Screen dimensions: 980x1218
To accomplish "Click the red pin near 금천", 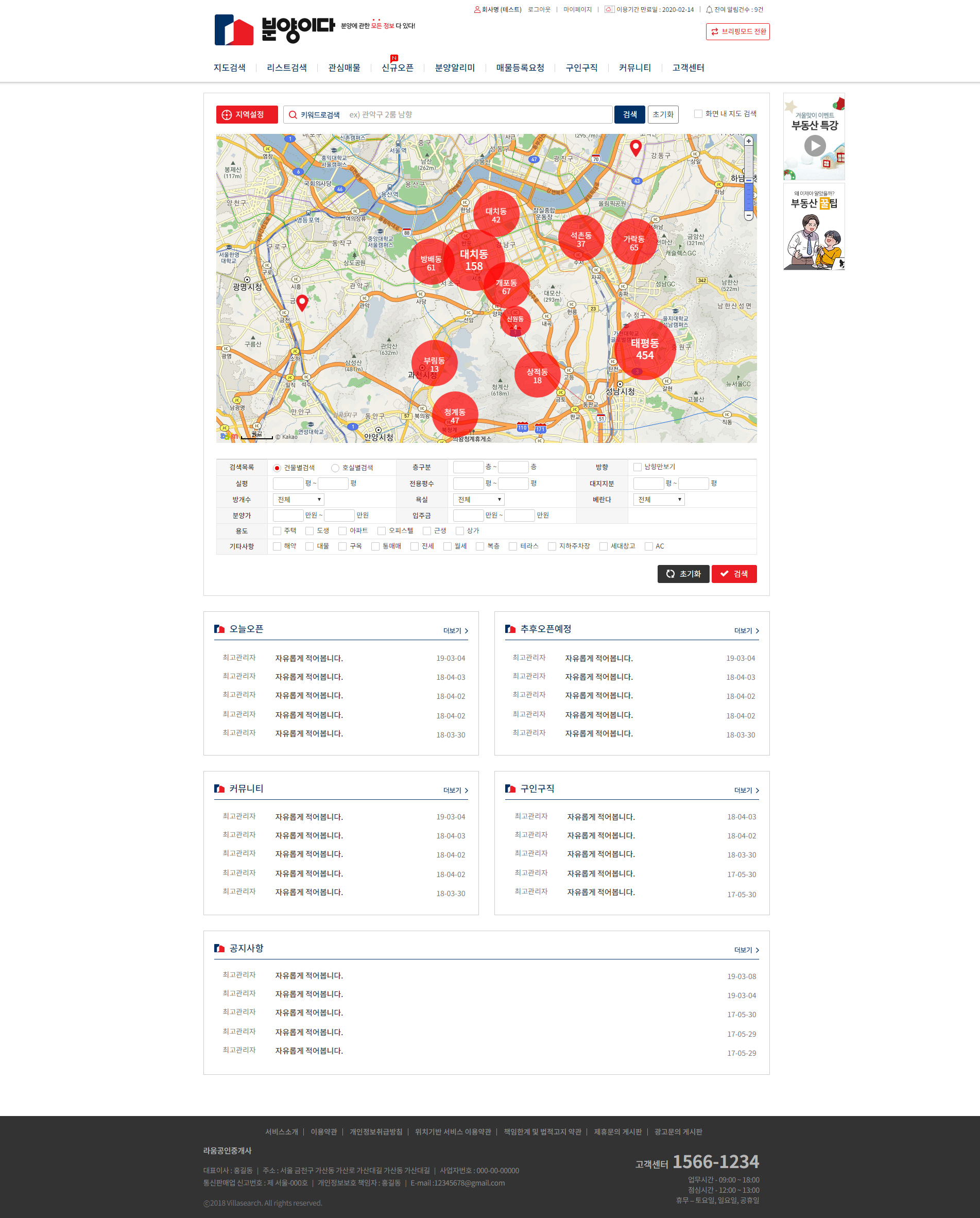I will pyautogui.click(x=302, y=303).
